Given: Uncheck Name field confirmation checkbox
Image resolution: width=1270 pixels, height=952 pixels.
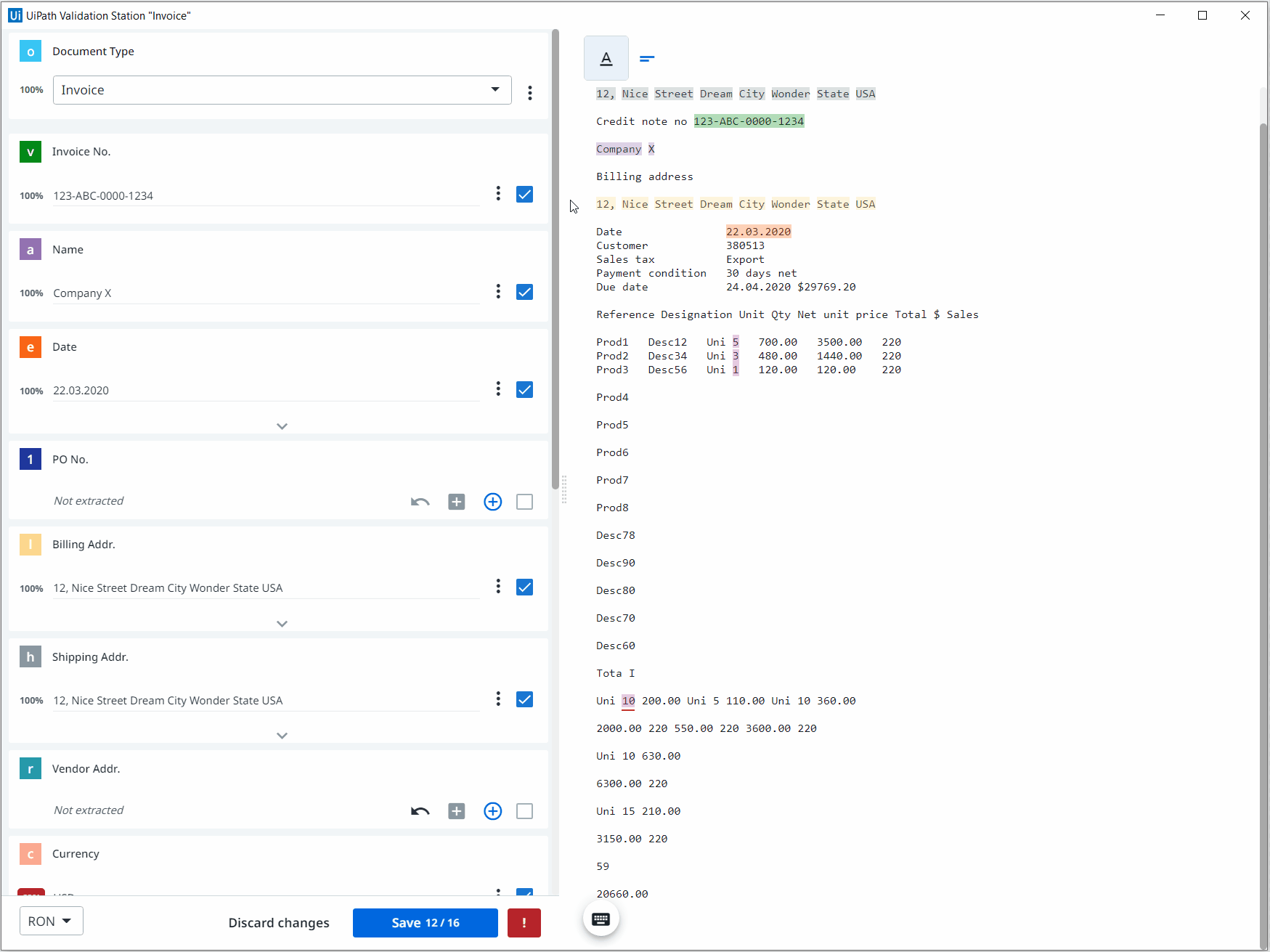Looking at the screenshot, I should coord(525,292).
